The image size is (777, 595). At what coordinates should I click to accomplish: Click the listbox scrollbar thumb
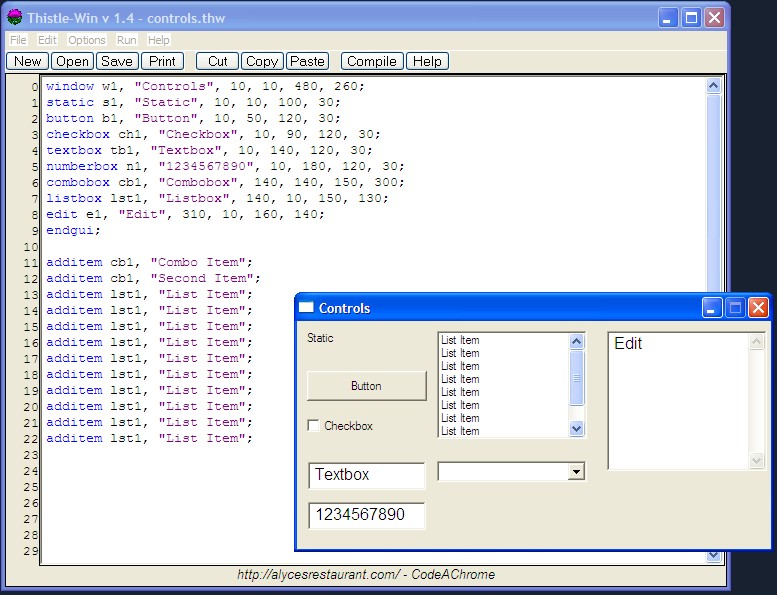576,378
